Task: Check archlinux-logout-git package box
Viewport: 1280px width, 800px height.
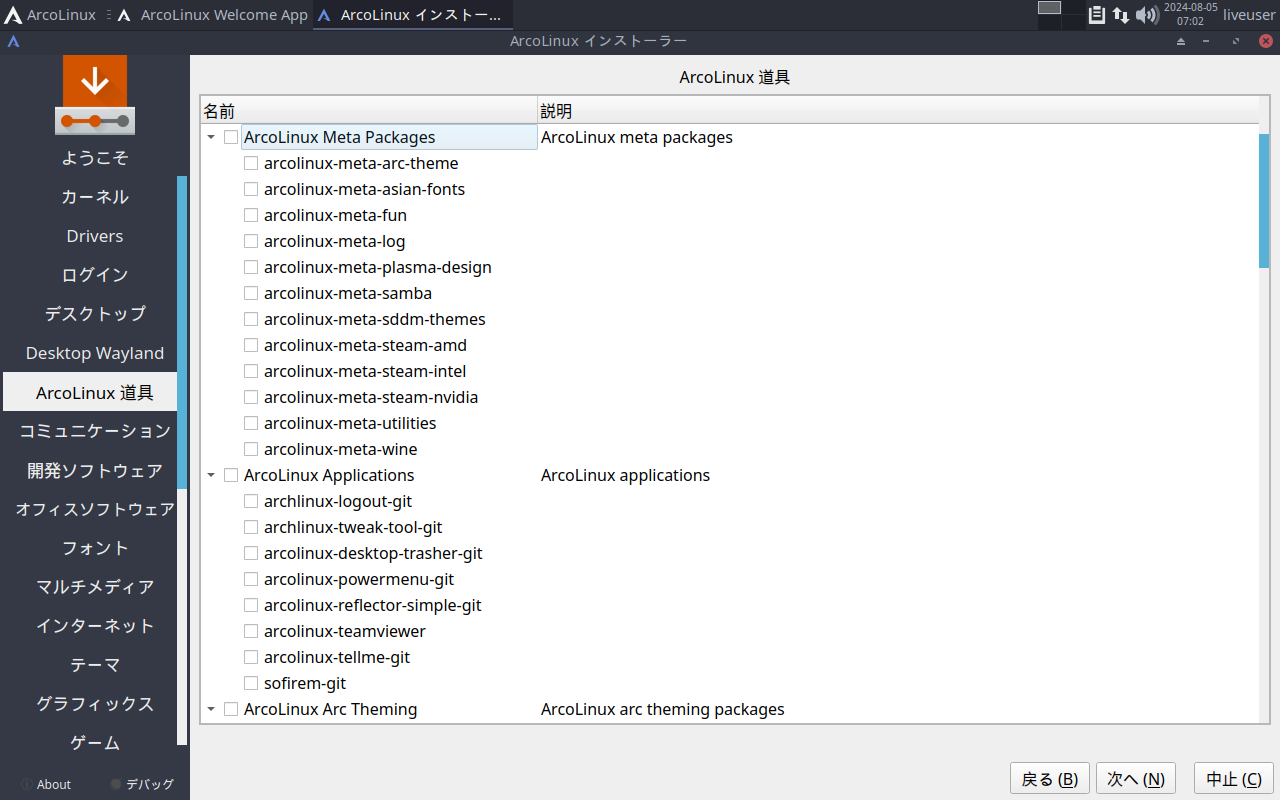Action: pyautogui.click(x=251, y=501)
